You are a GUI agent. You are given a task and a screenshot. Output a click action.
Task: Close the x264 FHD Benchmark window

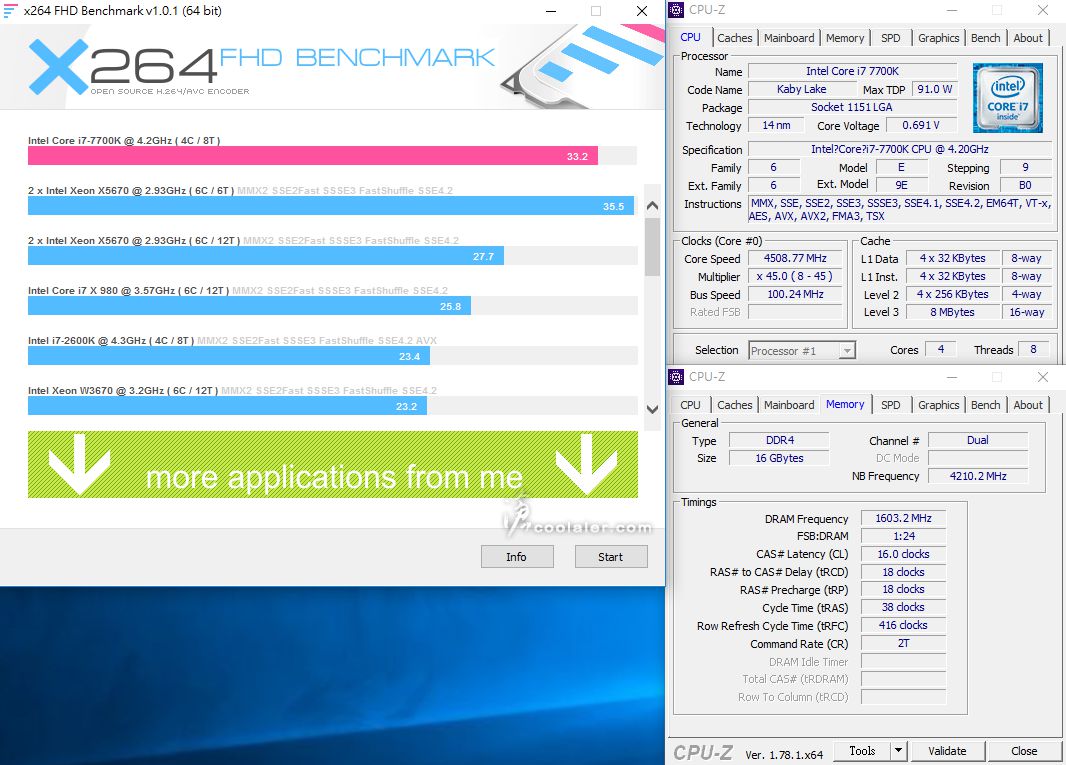(642, 11)
